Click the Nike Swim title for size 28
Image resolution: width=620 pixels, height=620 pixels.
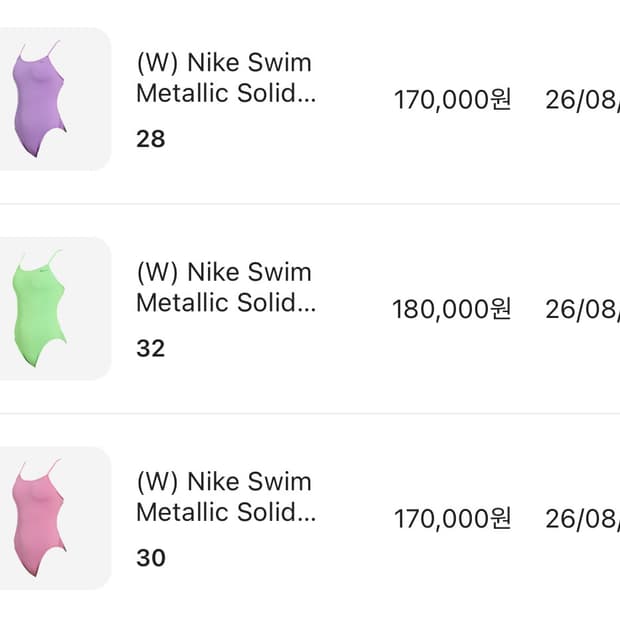[x=224, y=78]
